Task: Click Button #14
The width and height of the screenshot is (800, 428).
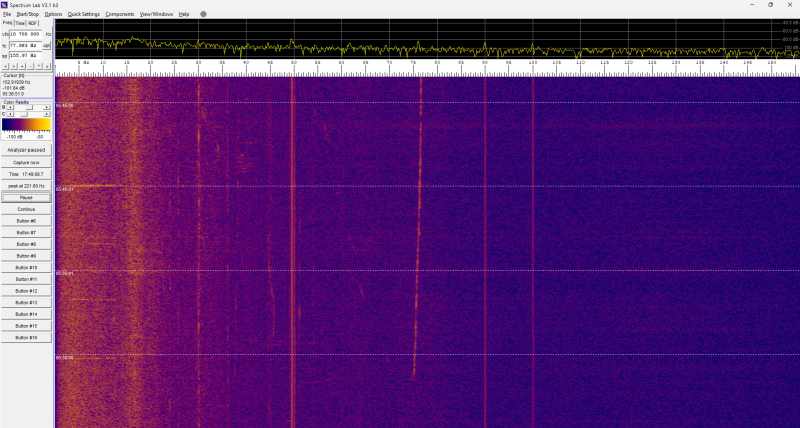Action: (x=26, y=314)
